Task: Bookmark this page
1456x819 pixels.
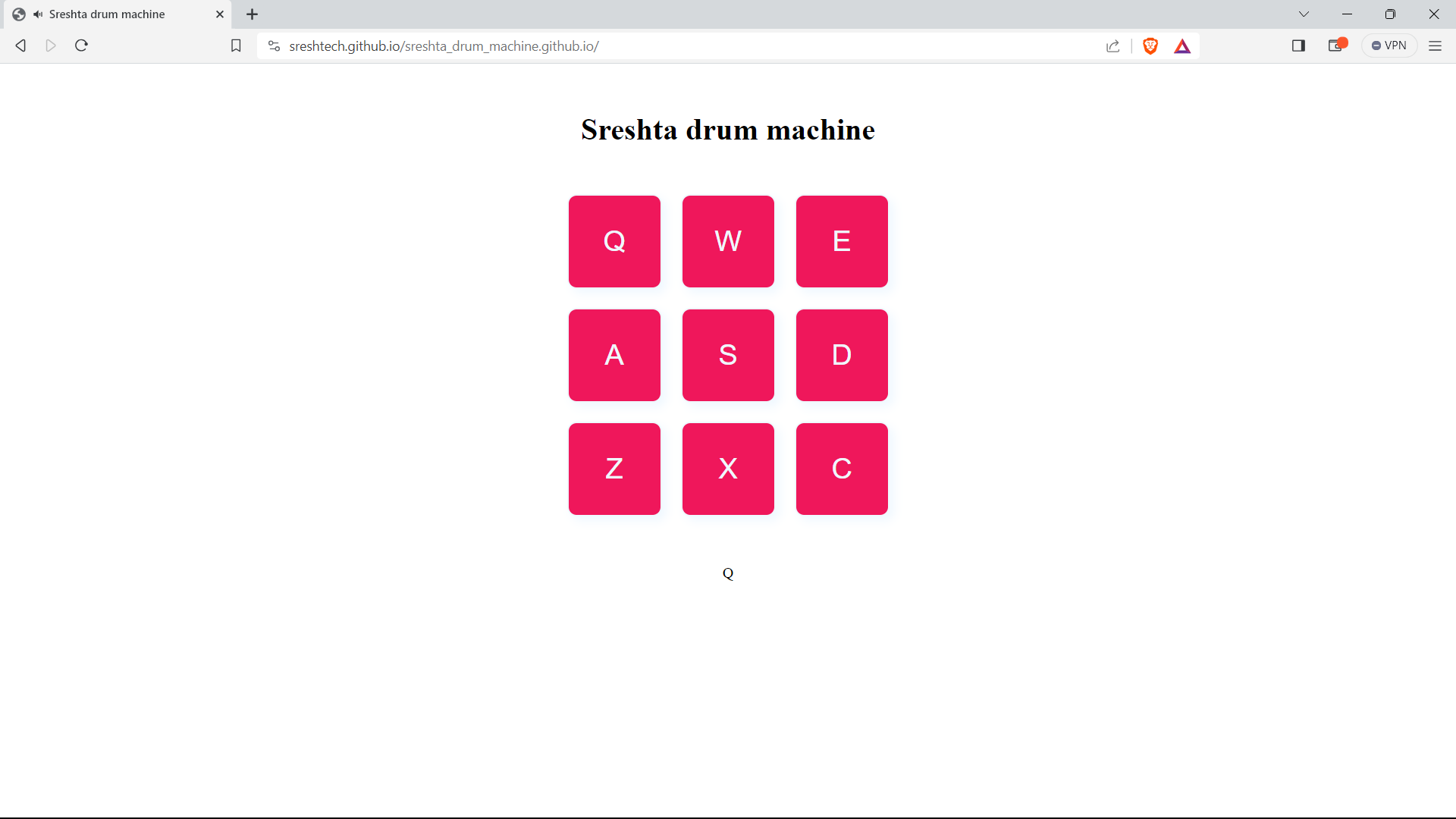Action: 236,45
